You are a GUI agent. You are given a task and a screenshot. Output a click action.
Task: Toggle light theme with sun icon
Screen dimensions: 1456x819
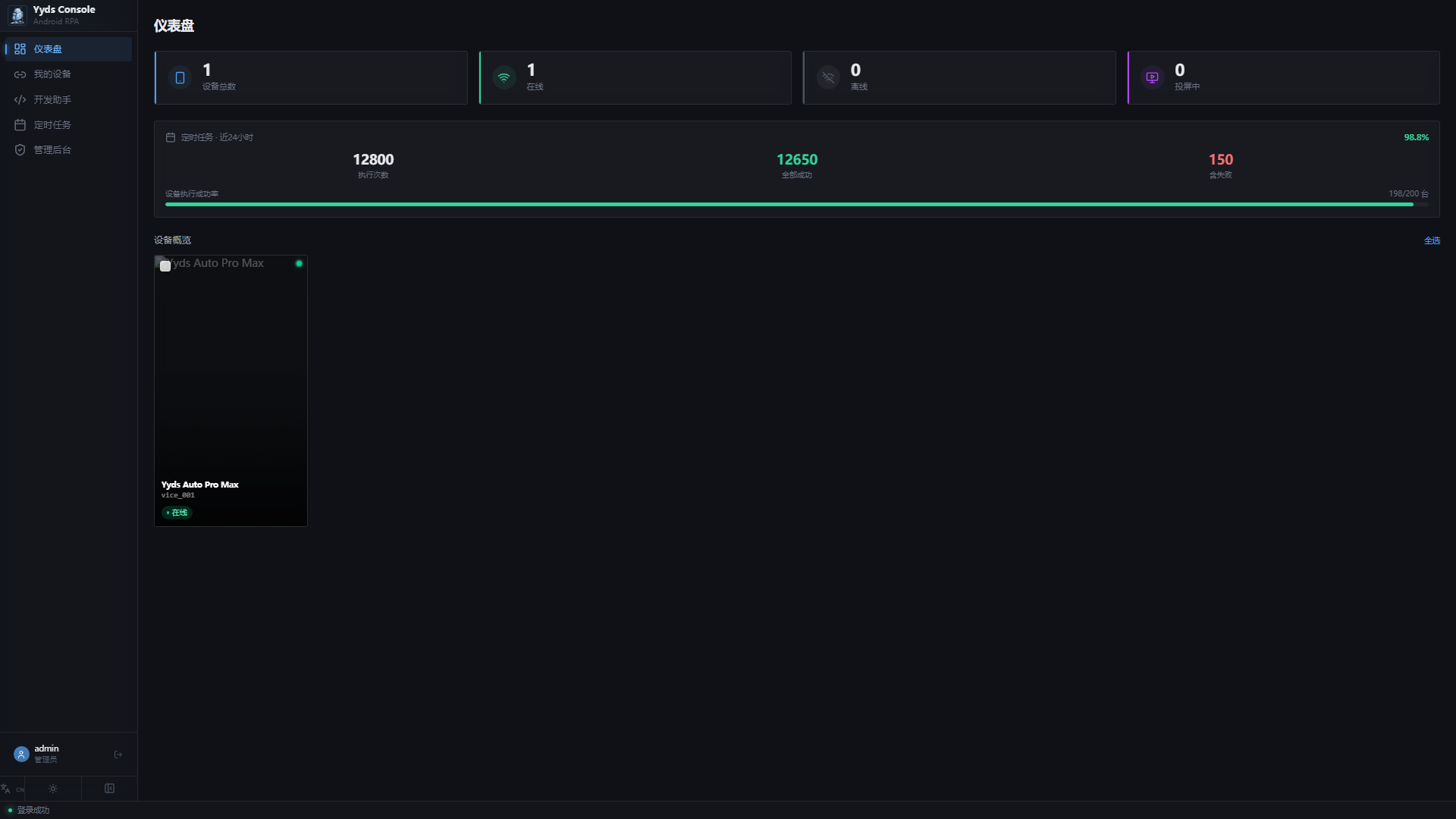(53, 789)
